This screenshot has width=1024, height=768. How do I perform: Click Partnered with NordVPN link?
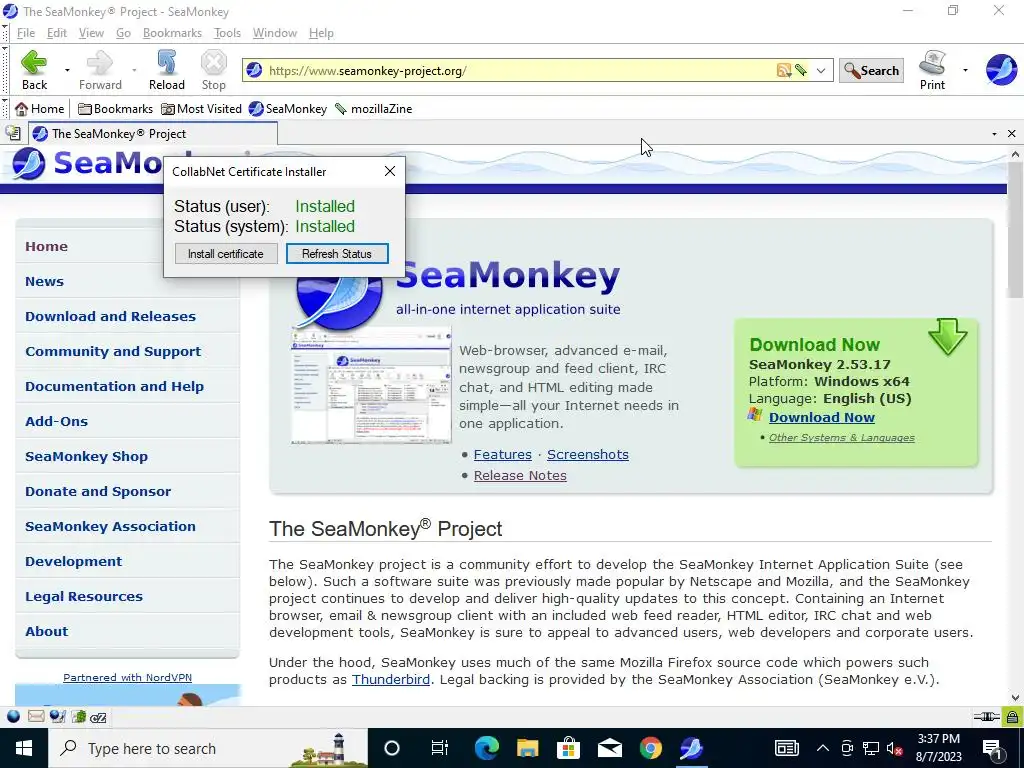point(127,677)
